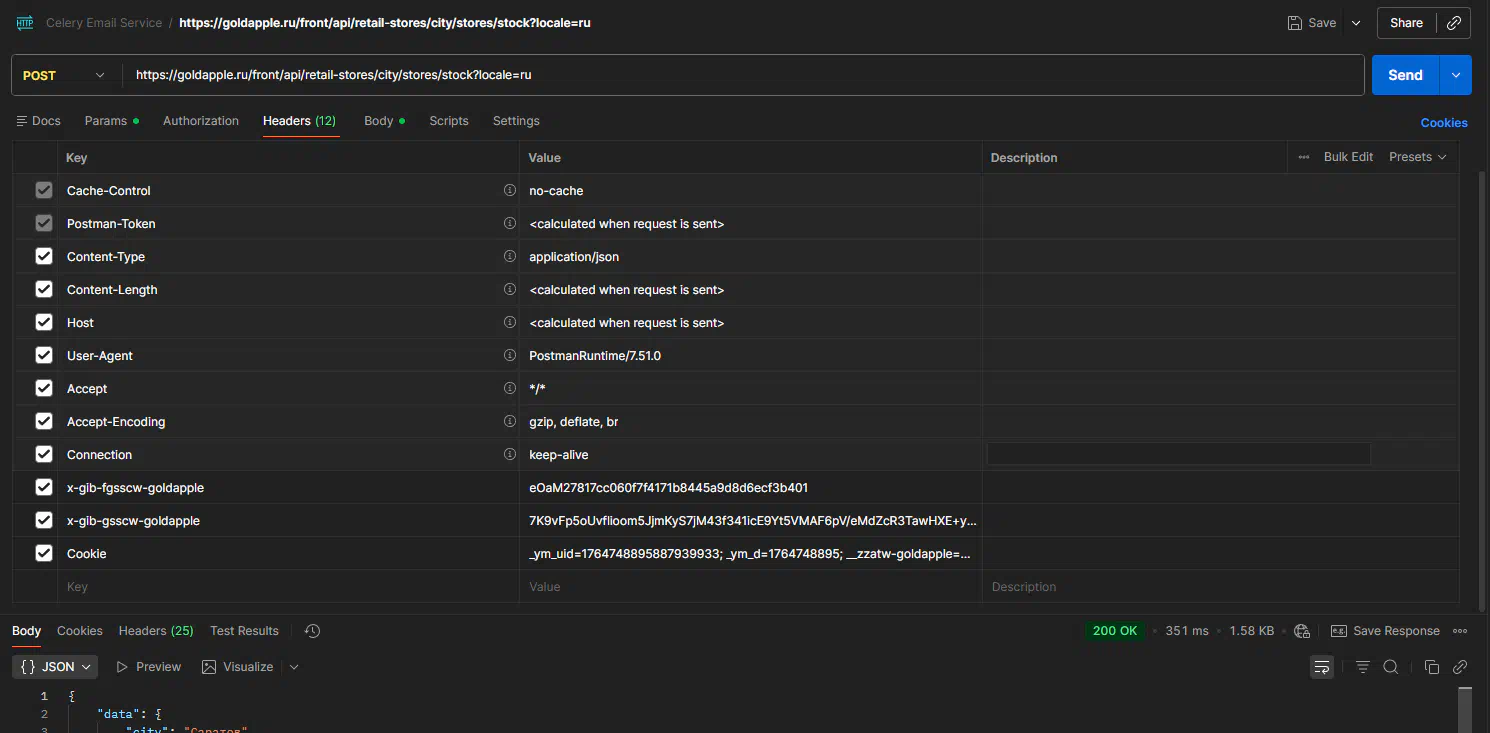Click the blue Send button
The width and height of the screenshot is (1490, 733).
(x=1405, y=75)
